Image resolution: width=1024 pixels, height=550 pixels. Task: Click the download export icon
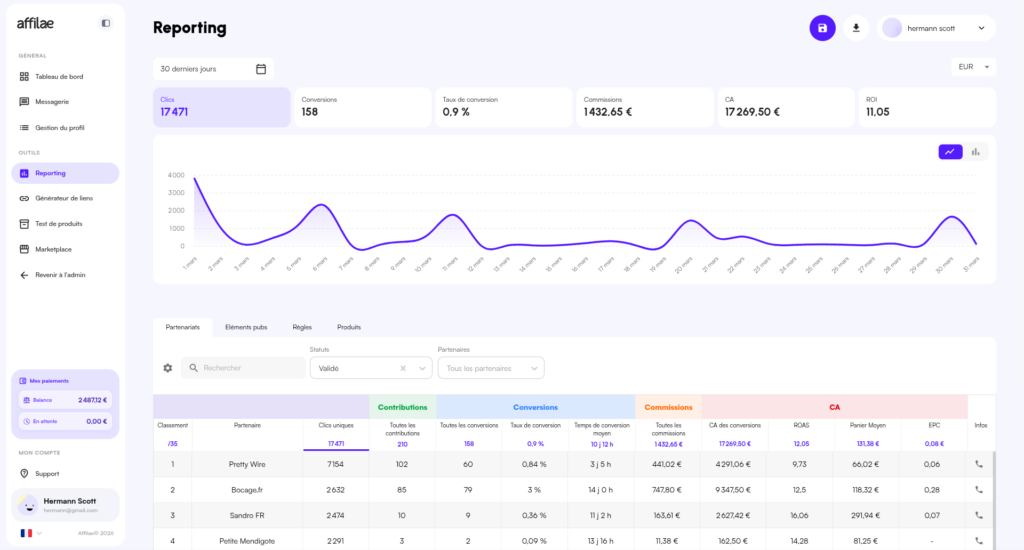pyautogui.click(x=855, y=28)
